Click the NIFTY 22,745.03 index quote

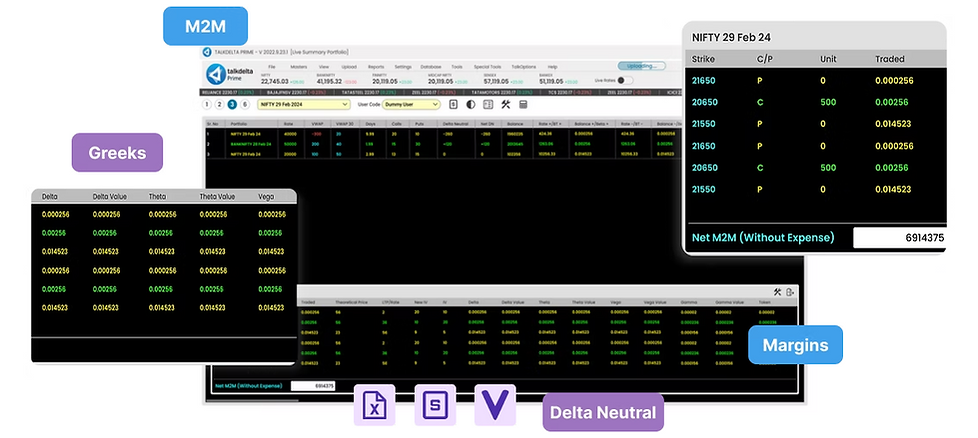(283, 79)
